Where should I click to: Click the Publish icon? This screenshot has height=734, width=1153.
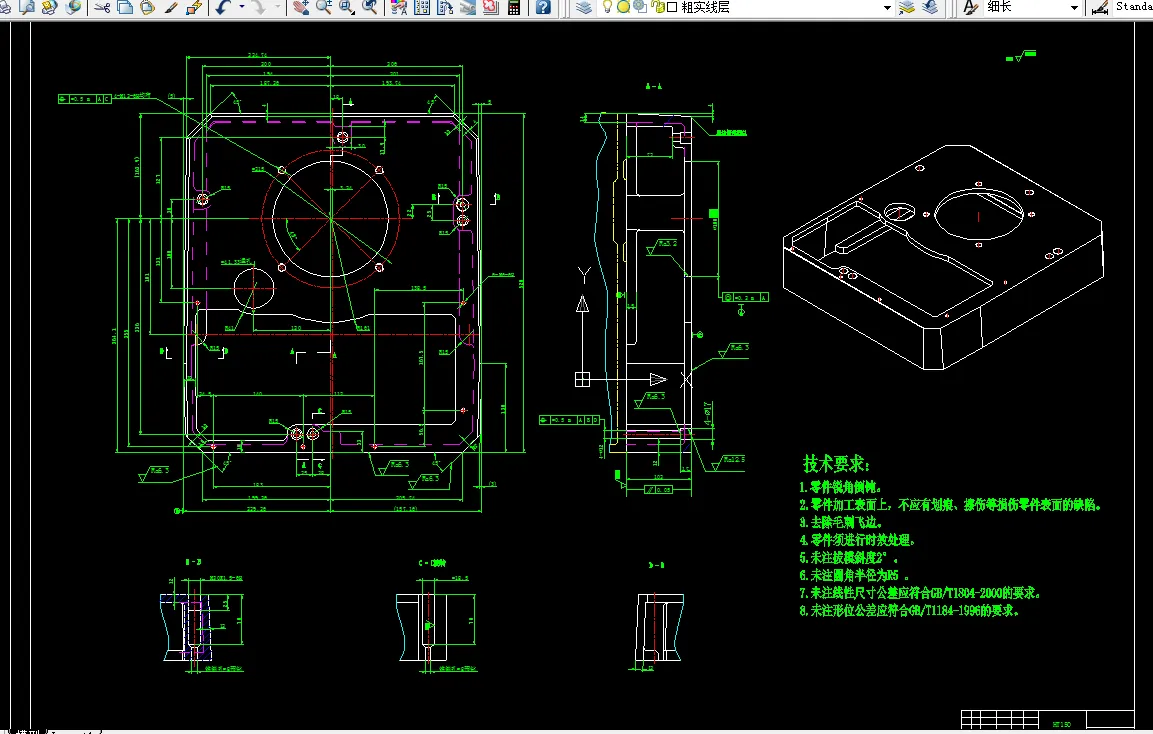pyautogui.click(x=49, y=7)
